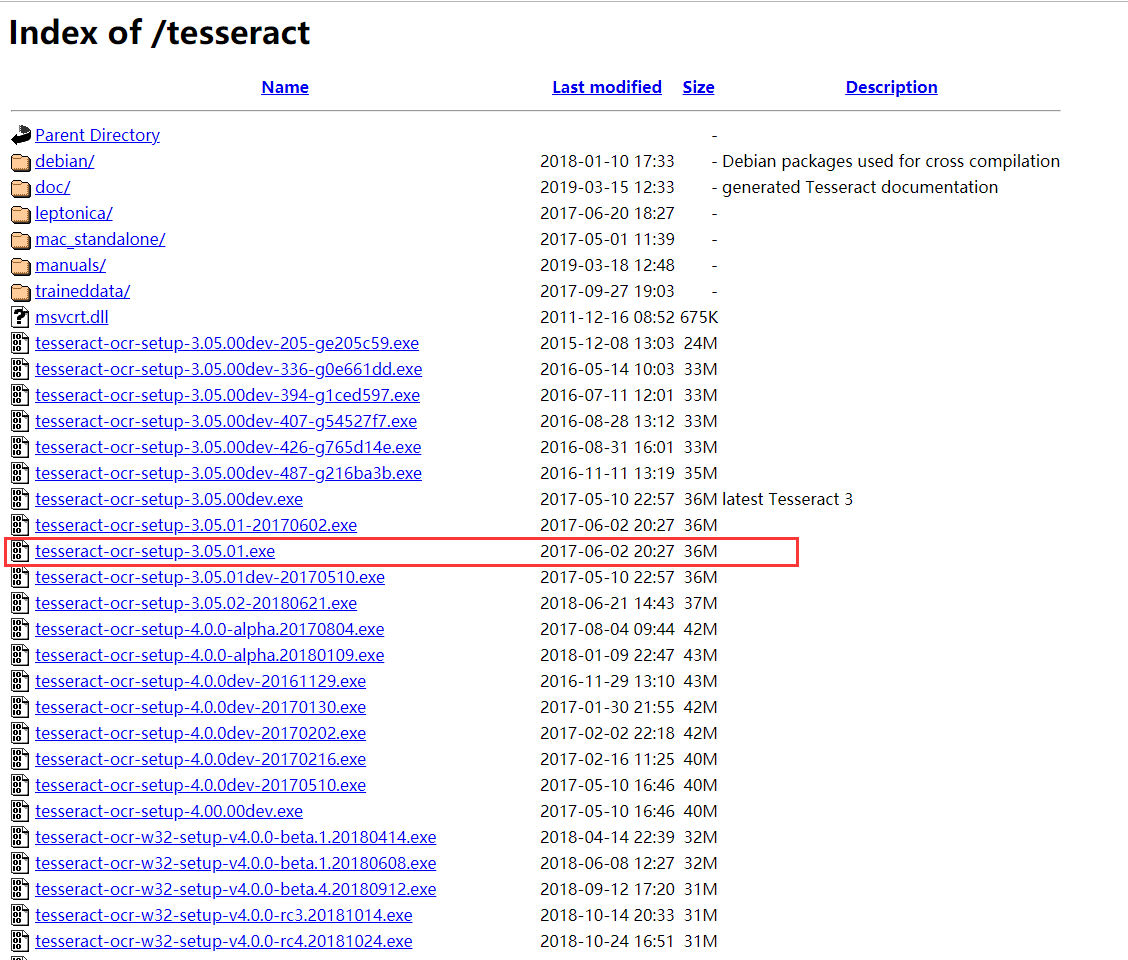Click the back-arrow icon beside Parent Directory
Screen dimensions: 1128x960
[21, 135]
